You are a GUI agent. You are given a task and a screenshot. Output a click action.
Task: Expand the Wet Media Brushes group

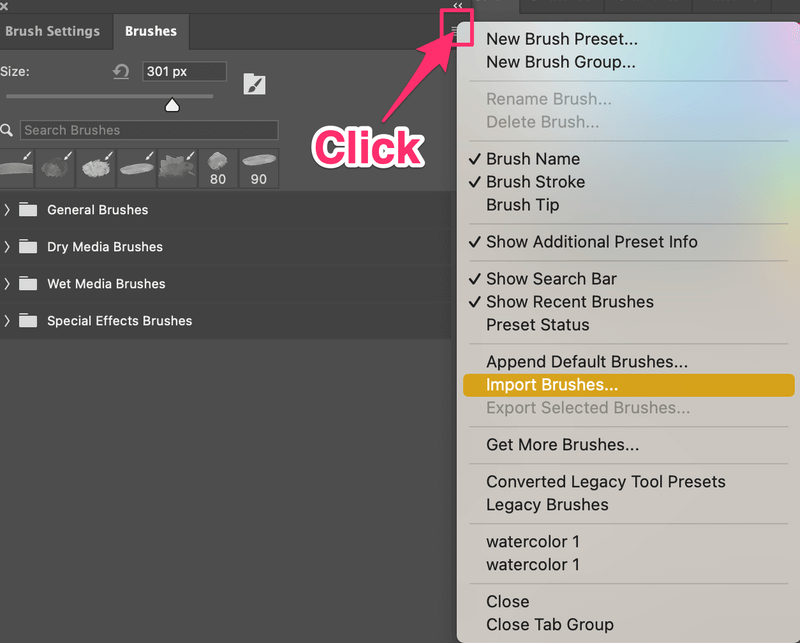pos(7,284)
